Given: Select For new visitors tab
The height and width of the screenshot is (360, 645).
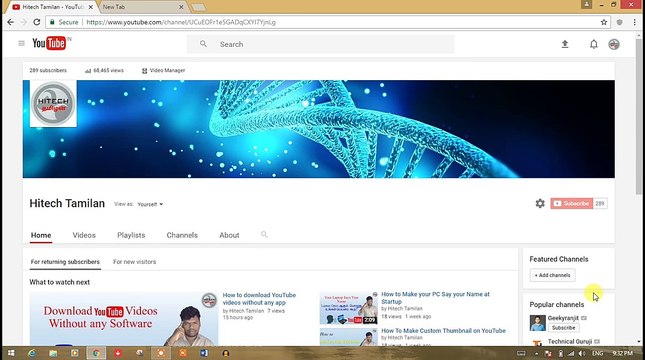Looking at the screenshot, I should click(135, 262).
